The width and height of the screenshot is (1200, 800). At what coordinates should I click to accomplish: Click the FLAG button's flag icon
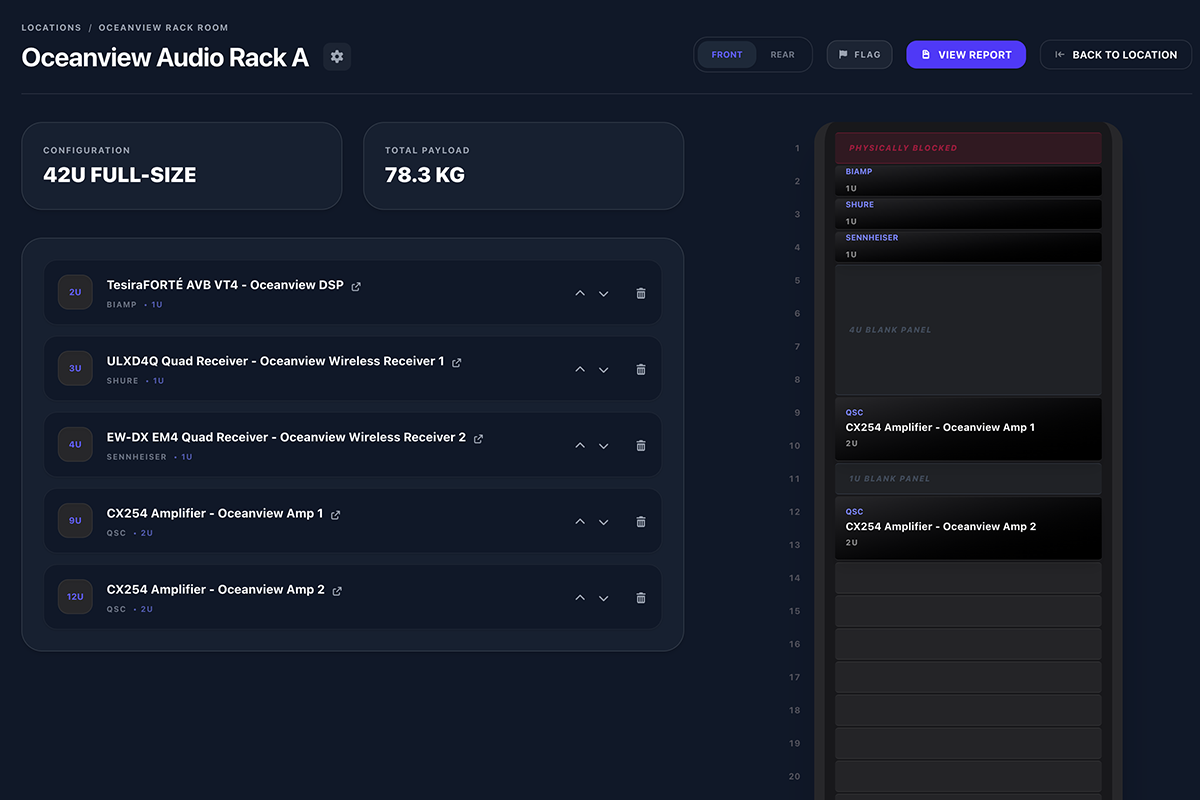[x=843, y=54]
